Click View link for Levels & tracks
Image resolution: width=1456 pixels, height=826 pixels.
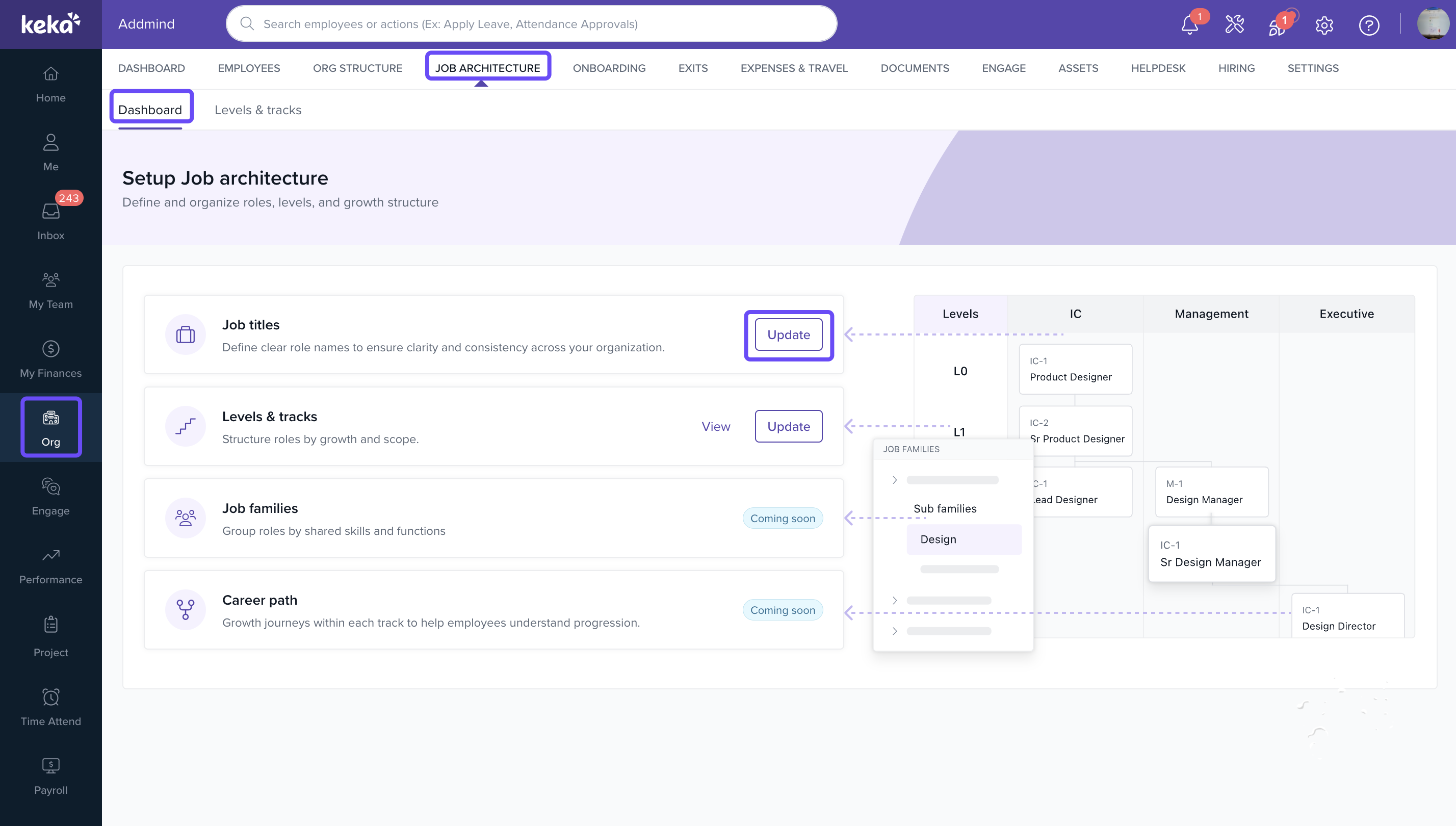(715, 426)
